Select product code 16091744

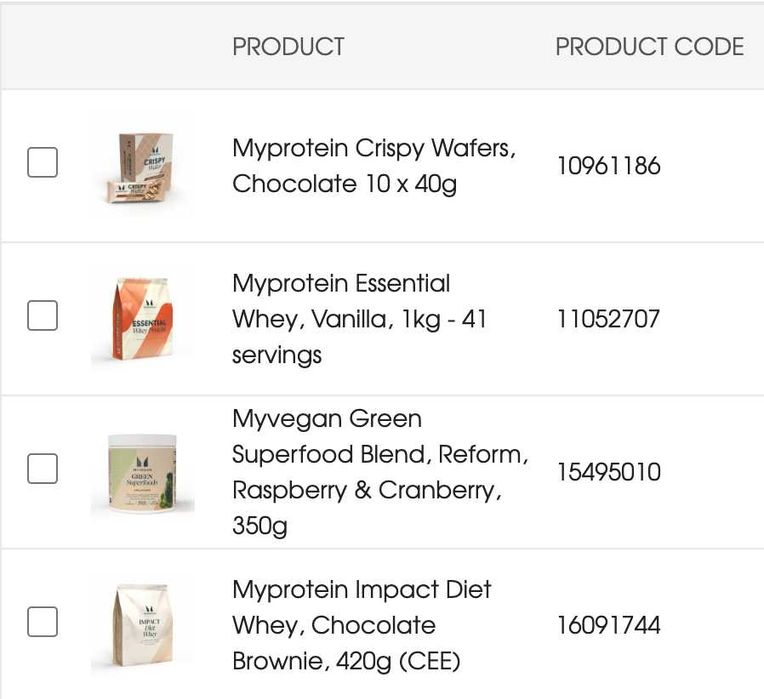pyautogui.click(x=608, y=625)
